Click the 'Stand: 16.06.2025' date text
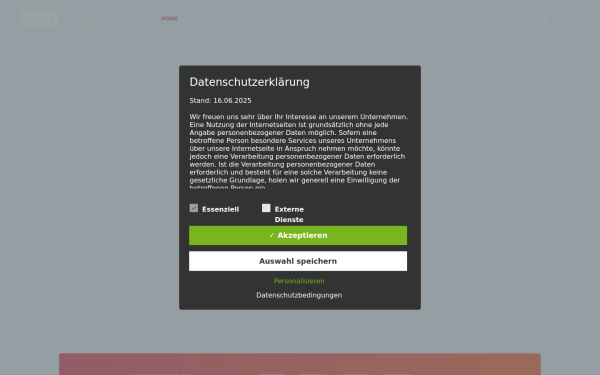600x375 pixels. tap(220, 101)
